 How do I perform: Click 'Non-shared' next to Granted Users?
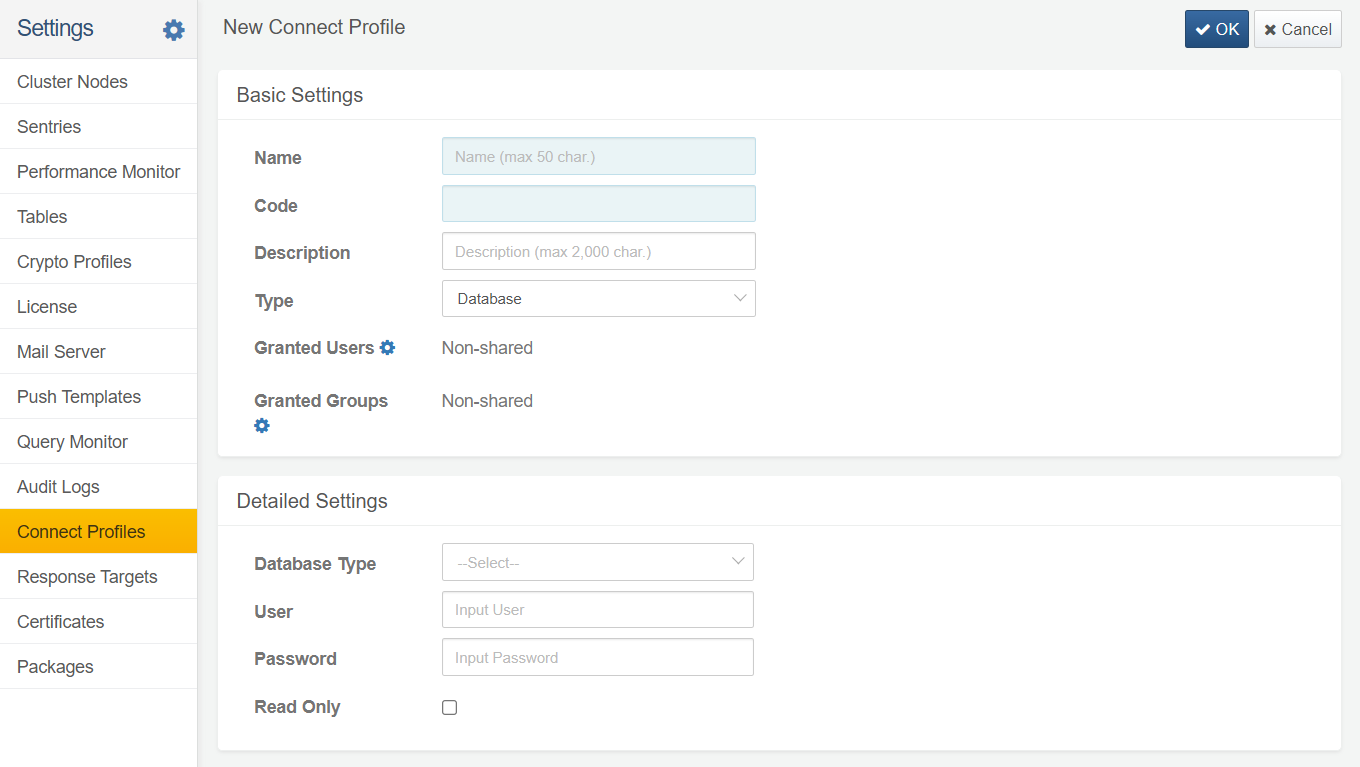(487, 348)
